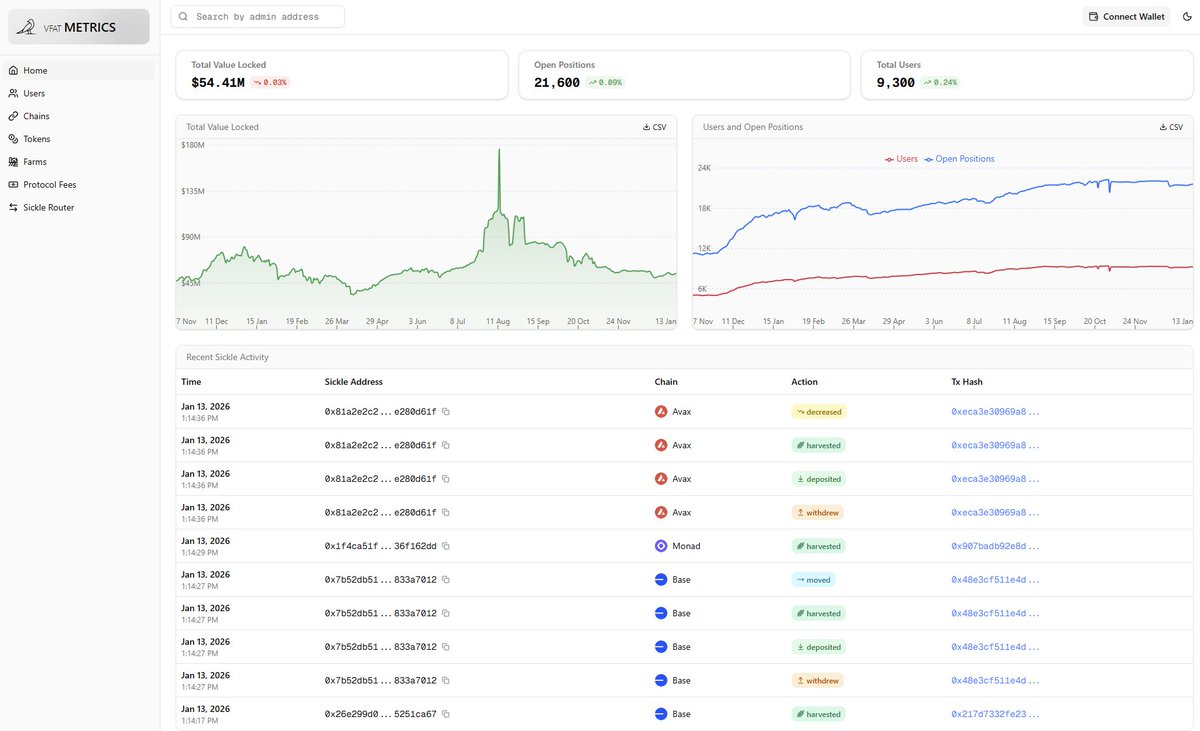Click Base chain icon in last row
Image resolution: width=1200 pixels, height=731 pixels.
[661, 714]
